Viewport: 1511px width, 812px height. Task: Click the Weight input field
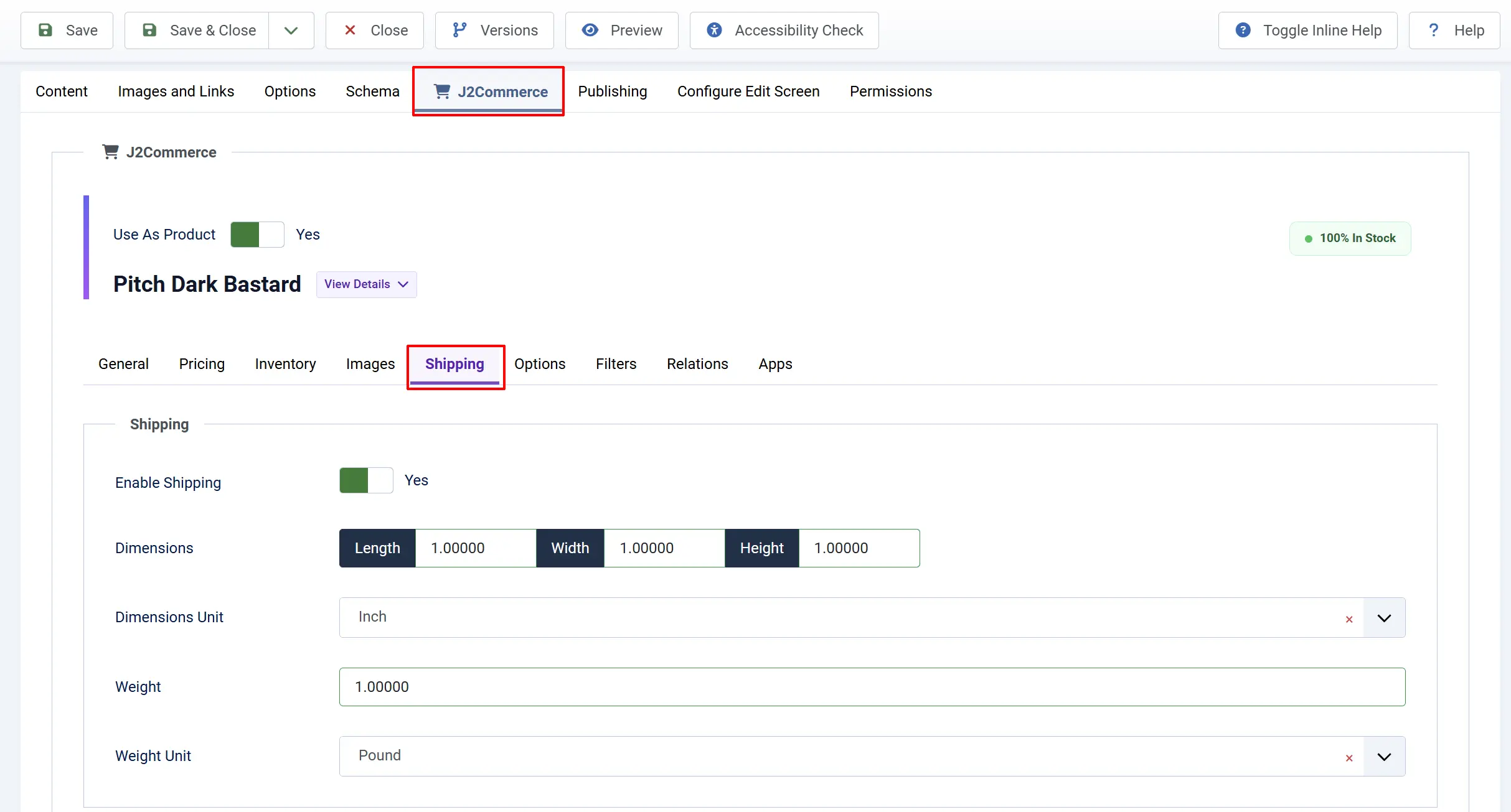pyautogui.click(x=872, y=687)
